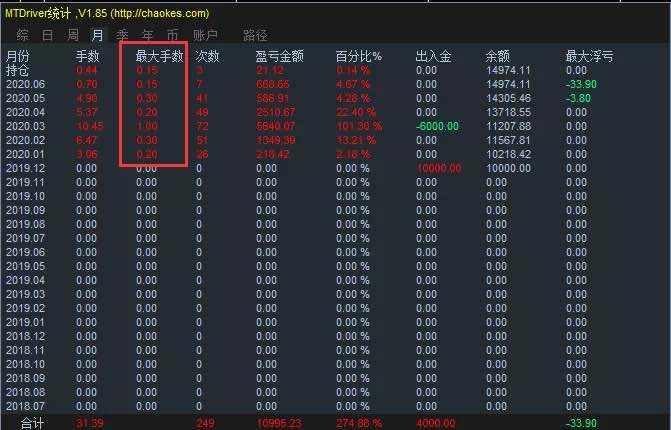This screenshot has height=430, width=671.
Task: Click balance 14305.46 in the 2020.05 row
Action: pos(508,98)
